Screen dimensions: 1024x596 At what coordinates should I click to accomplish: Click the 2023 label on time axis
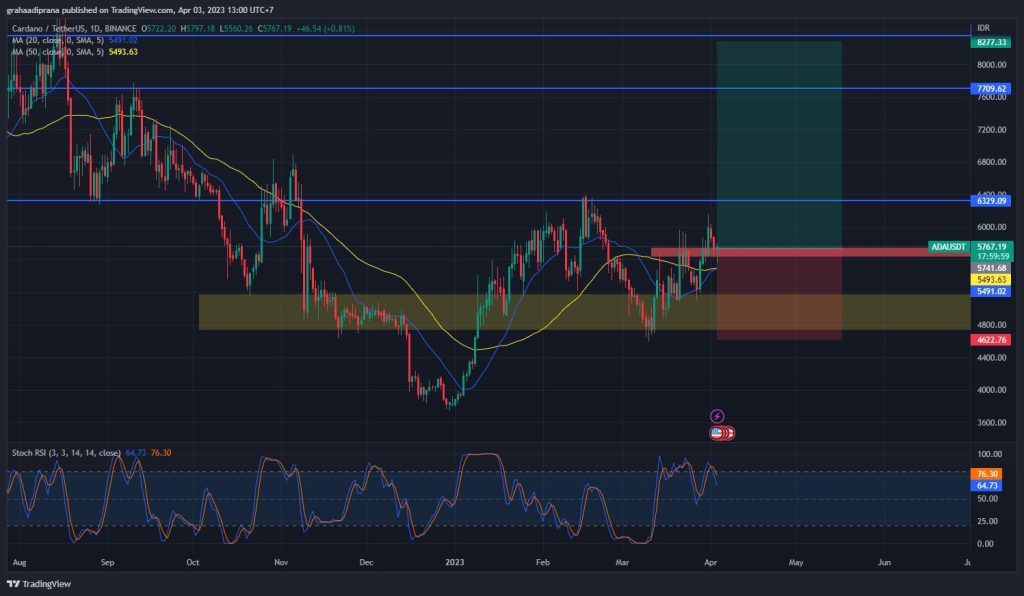pyautogui.click(x=455, y=562)
